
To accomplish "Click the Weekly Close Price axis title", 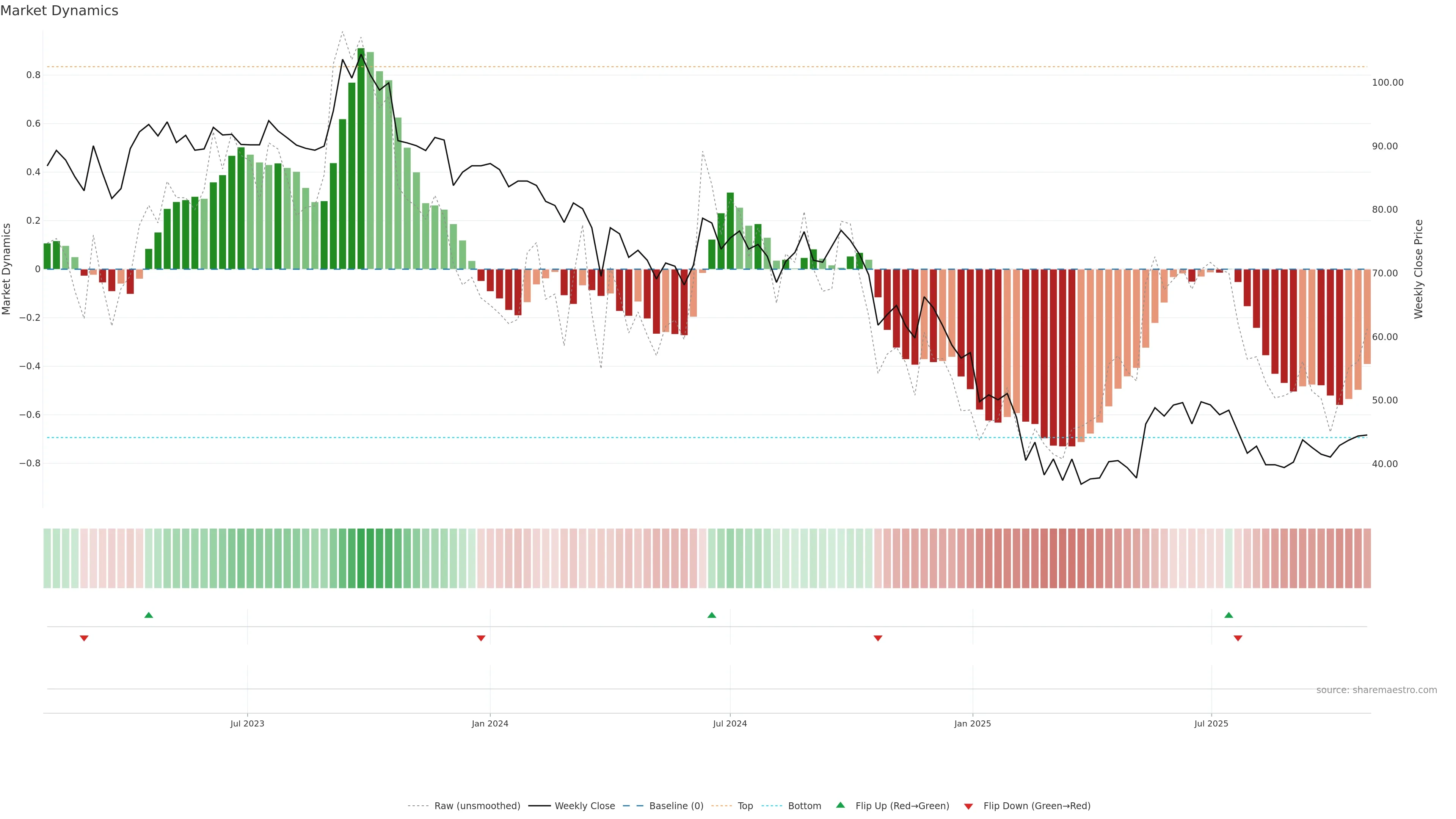I will (x=1419, y=269).
